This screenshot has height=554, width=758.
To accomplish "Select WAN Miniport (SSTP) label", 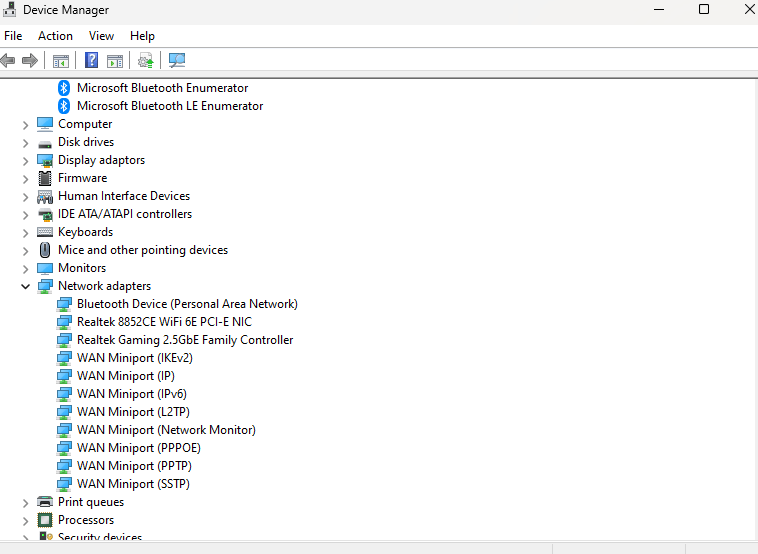I will pos(133,484).
